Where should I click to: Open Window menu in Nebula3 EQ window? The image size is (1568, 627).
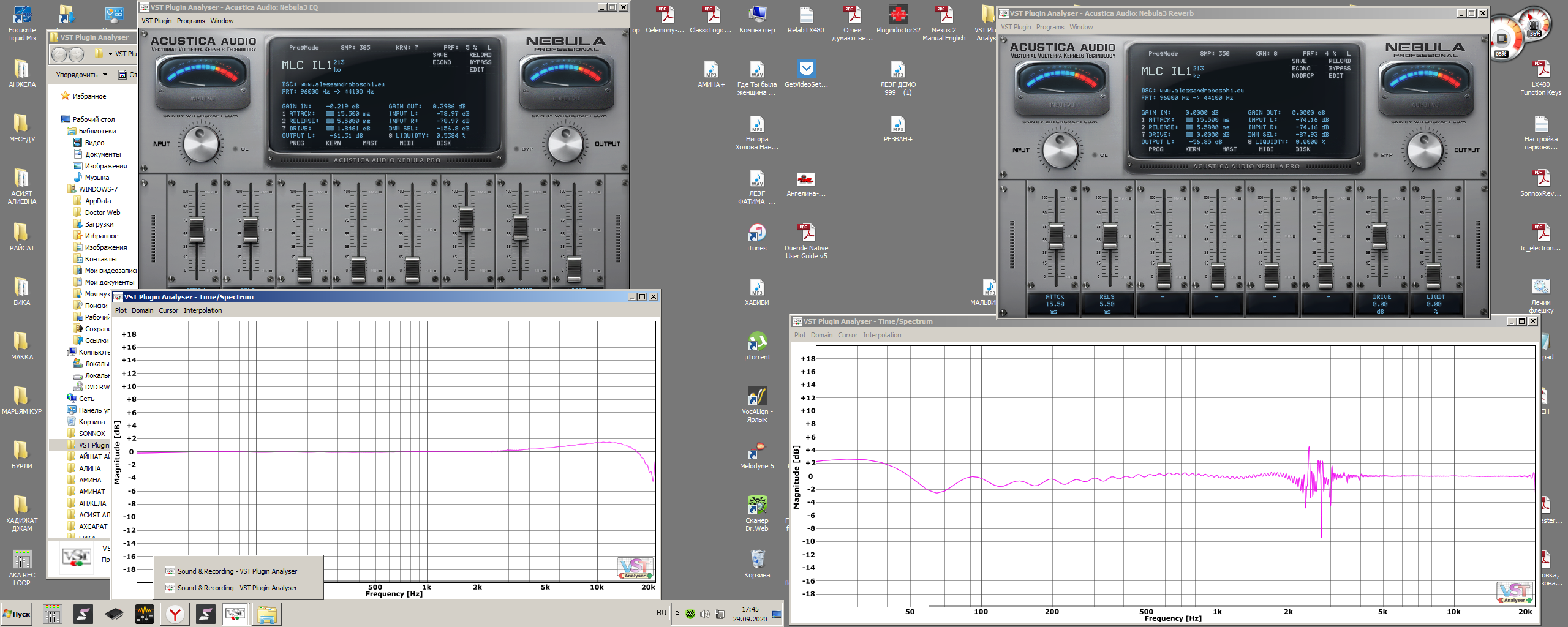pos(222,21)
